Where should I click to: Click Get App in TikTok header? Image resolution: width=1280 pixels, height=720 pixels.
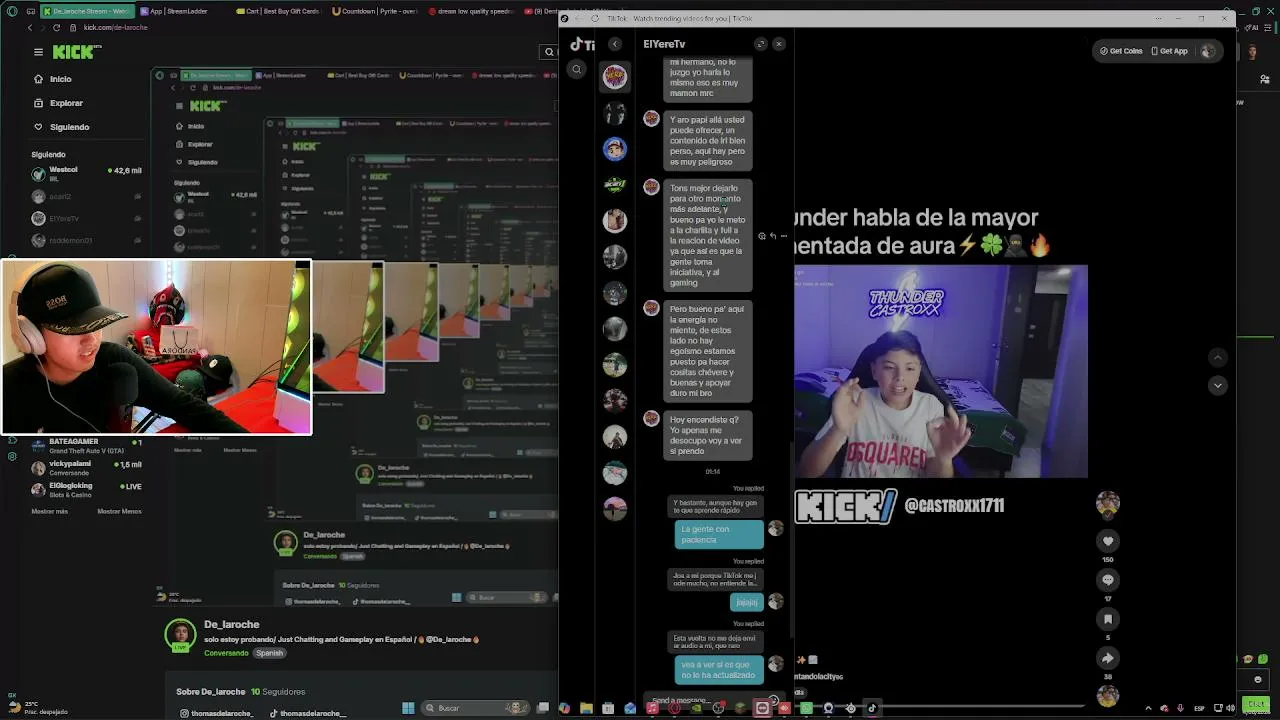pyautogui.click(x=1169, y=51)
